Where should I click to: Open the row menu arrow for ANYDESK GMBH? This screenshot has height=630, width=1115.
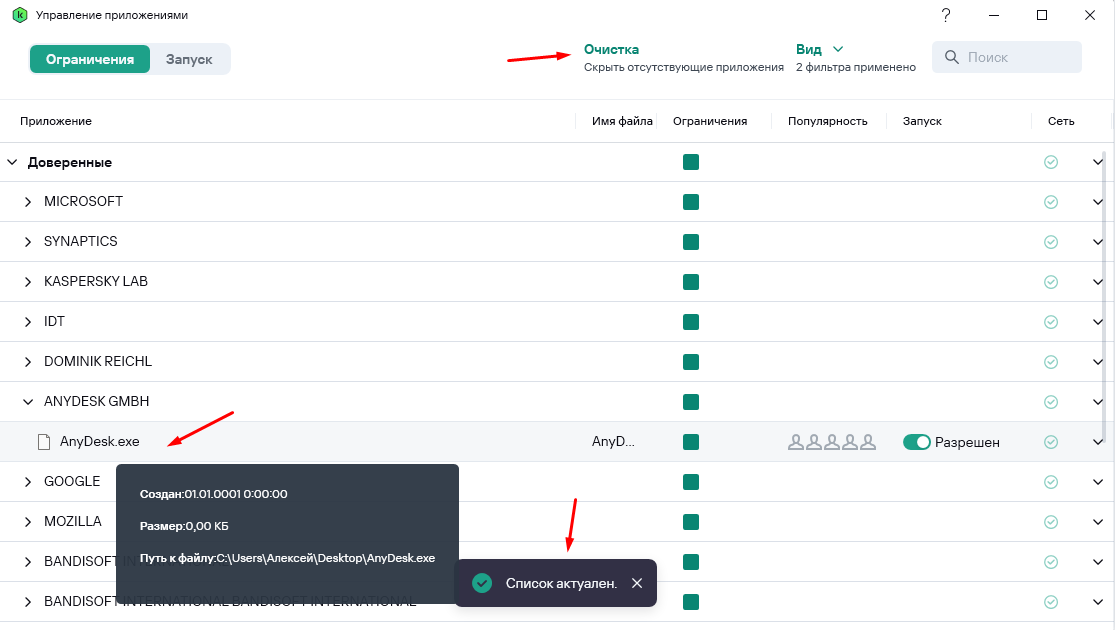pos(1097,402)
